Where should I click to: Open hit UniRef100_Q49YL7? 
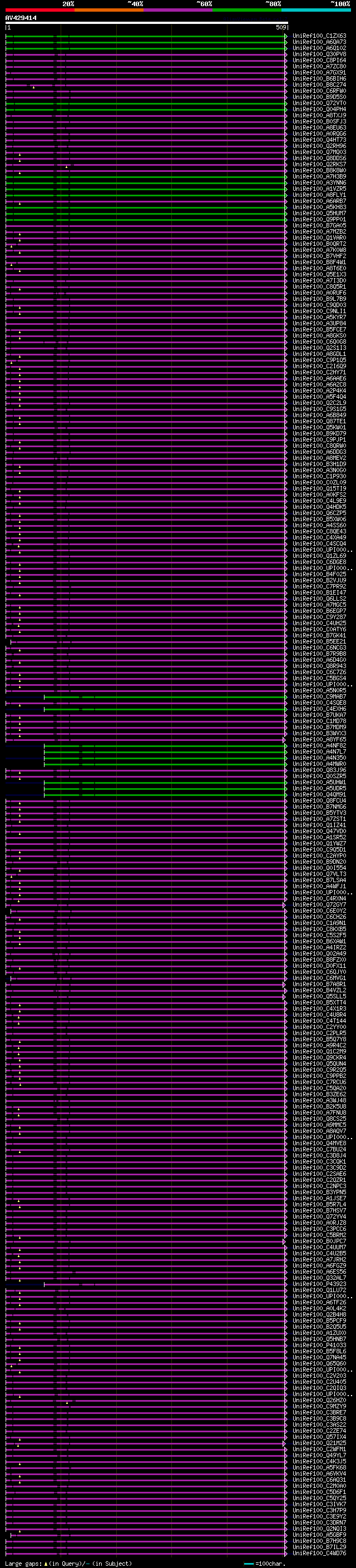click(319, 1456)
